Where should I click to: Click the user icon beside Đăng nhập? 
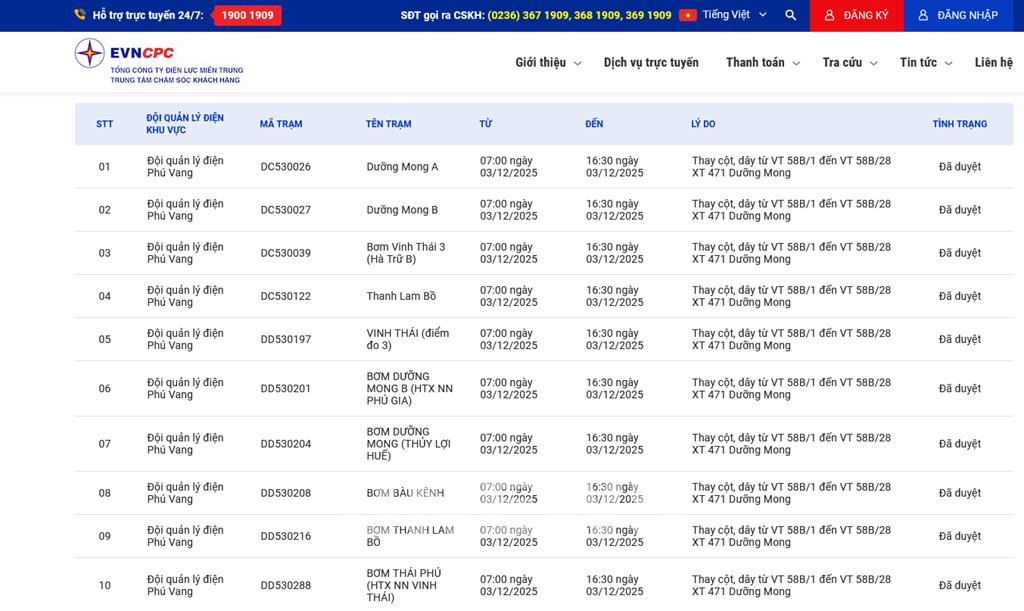click(x=923, y=15)
